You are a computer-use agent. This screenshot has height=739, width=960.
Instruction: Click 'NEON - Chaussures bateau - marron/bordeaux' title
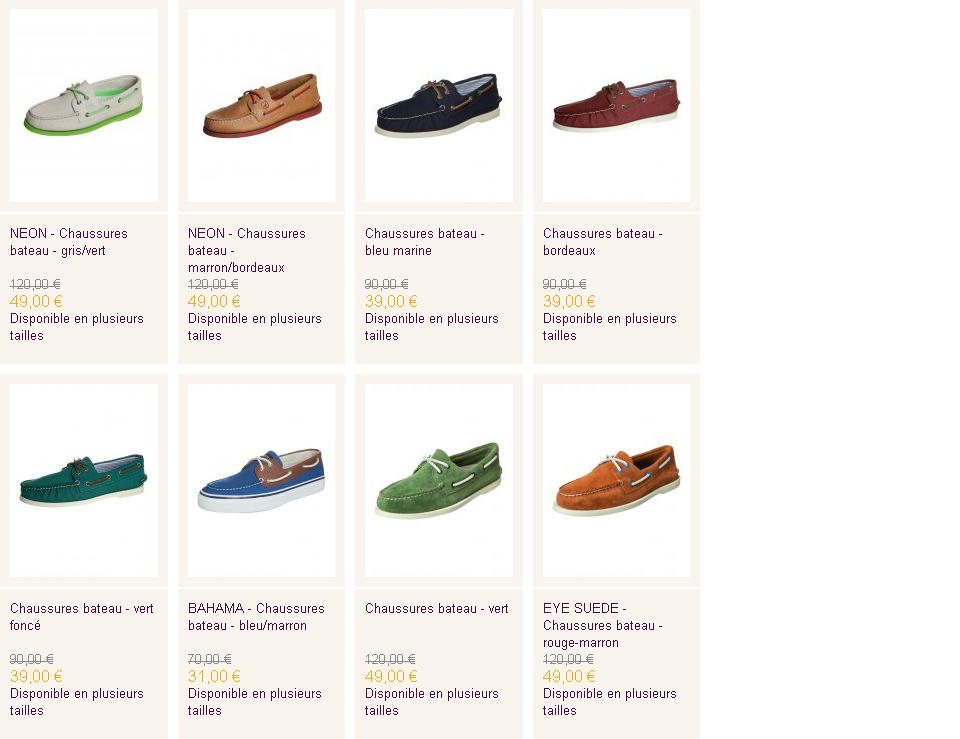247,250
